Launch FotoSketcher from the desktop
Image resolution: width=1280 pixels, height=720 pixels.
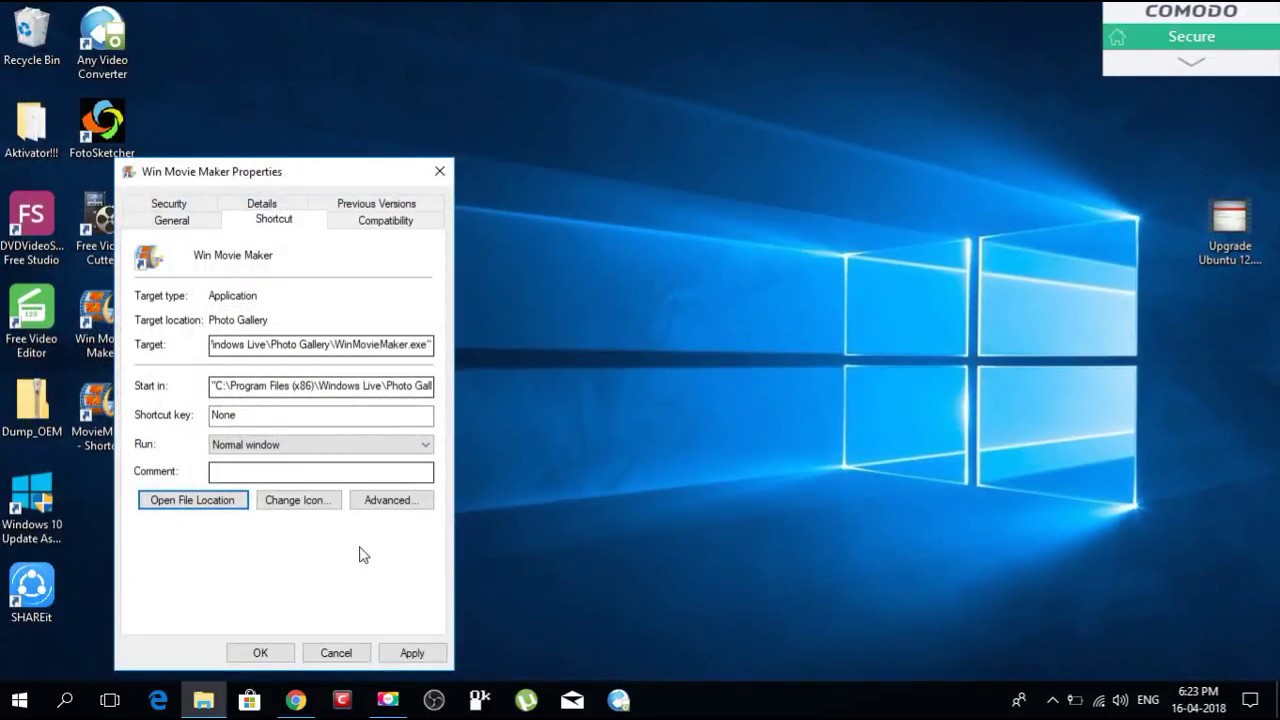point(102,130)
